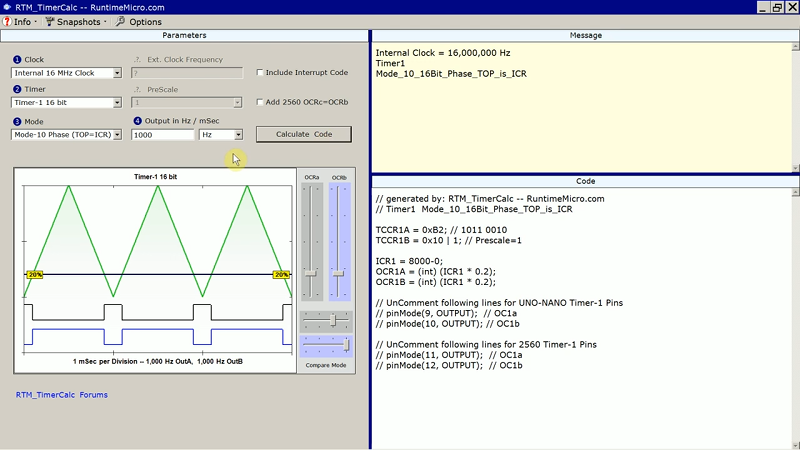Open the RTM_TimerCalc Forums link
This screenshot has height=450, width=800.
pos(61,395)
